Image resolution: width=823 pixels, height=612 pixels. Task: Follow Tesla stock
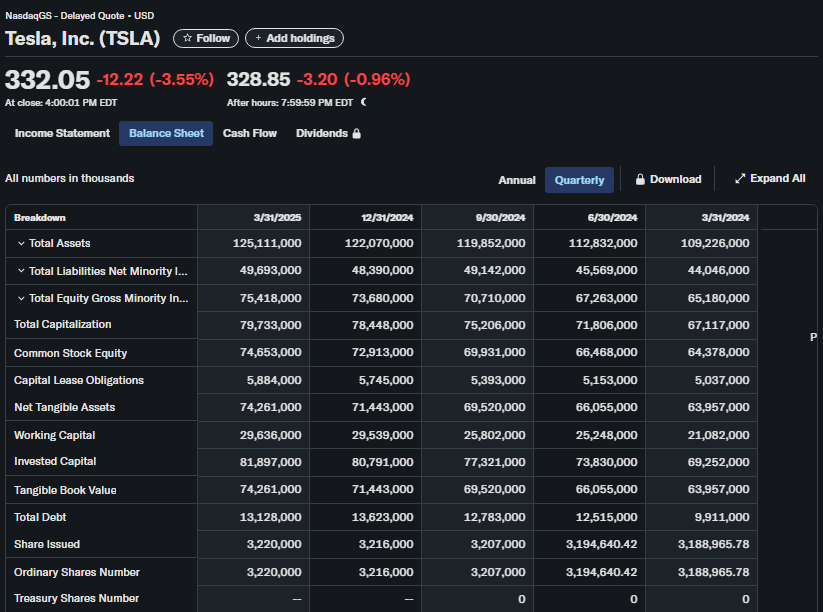206,38
